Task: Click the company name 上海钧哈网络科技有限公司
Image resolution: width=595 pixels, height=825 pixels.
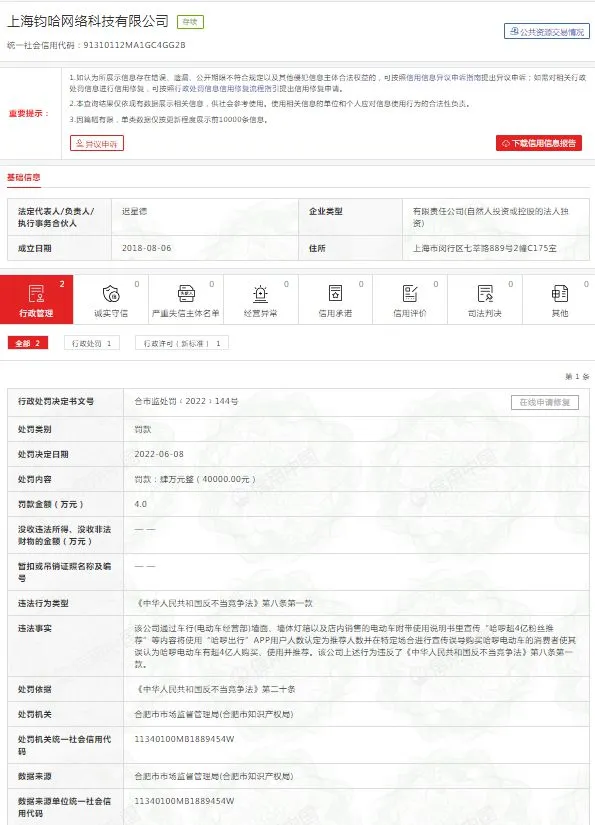Action: point(88,21)
